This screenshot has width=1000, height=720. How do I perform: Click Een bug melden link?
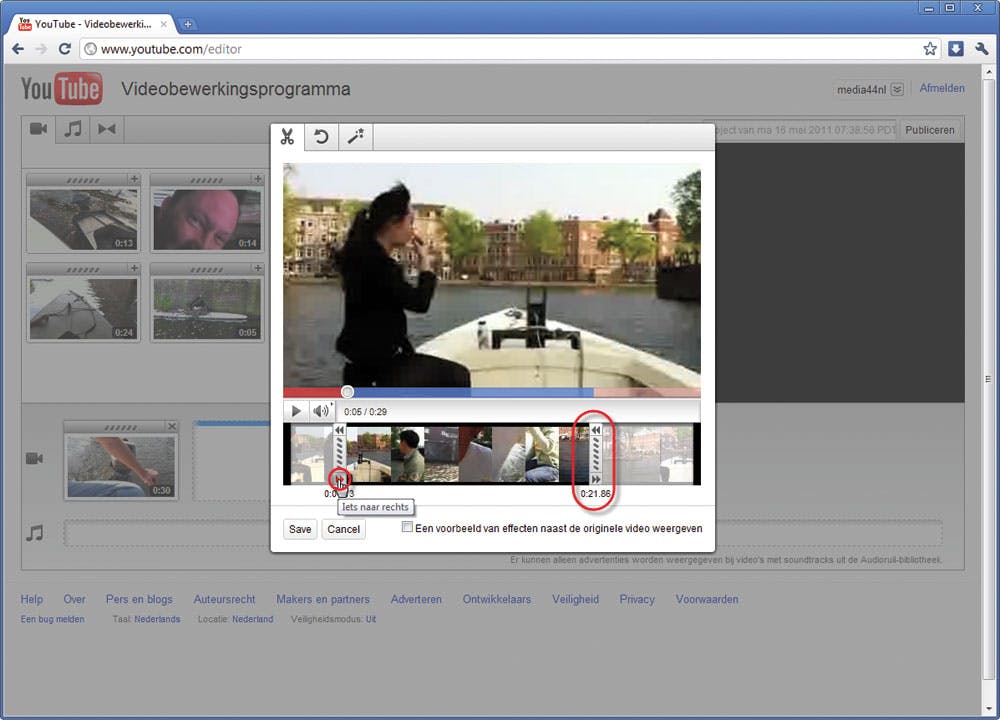coord(52,619)
